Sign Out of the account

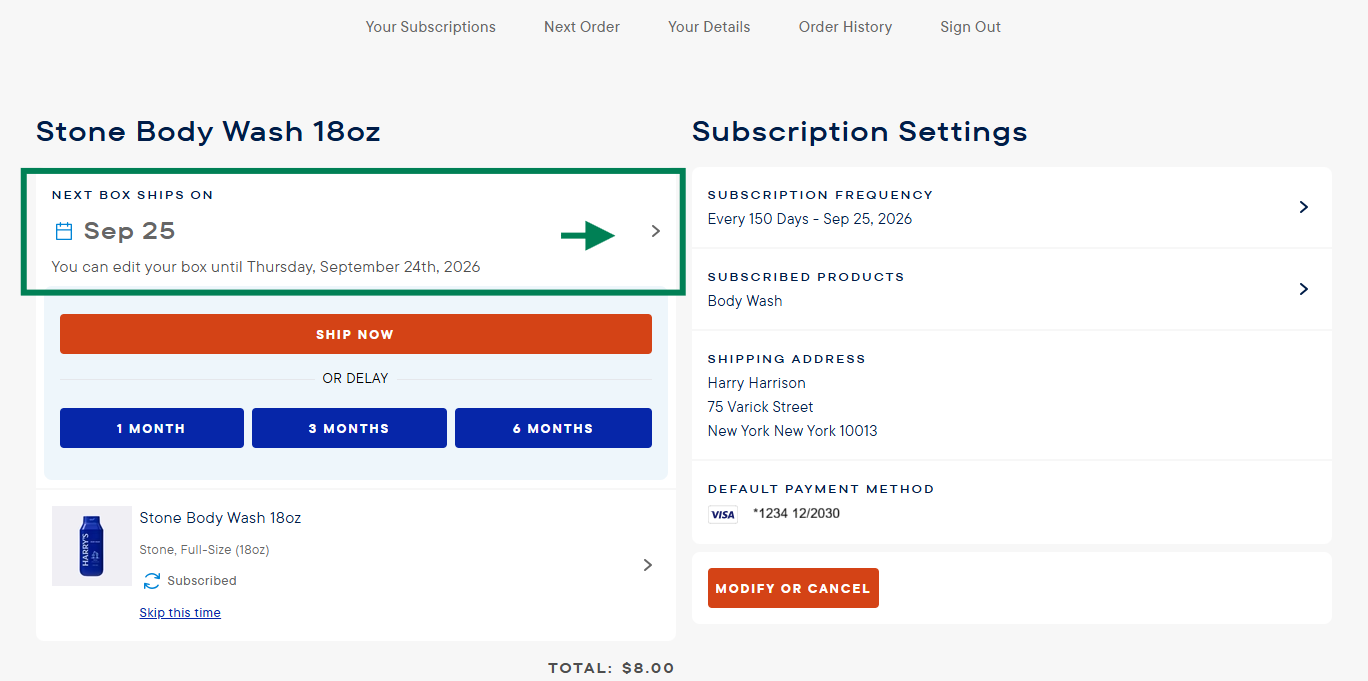970,27
